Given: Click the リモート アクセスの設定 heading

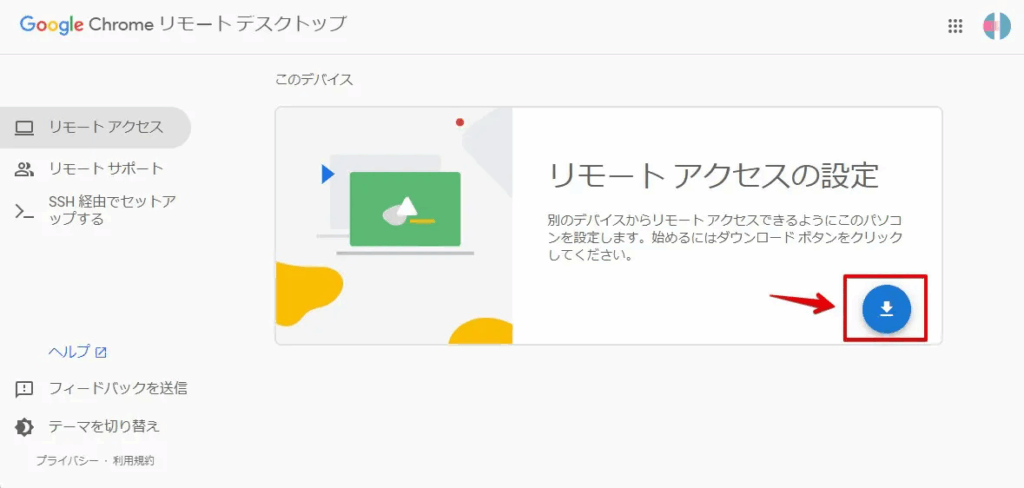Looking at the screenshot, I should pos(713,176).
